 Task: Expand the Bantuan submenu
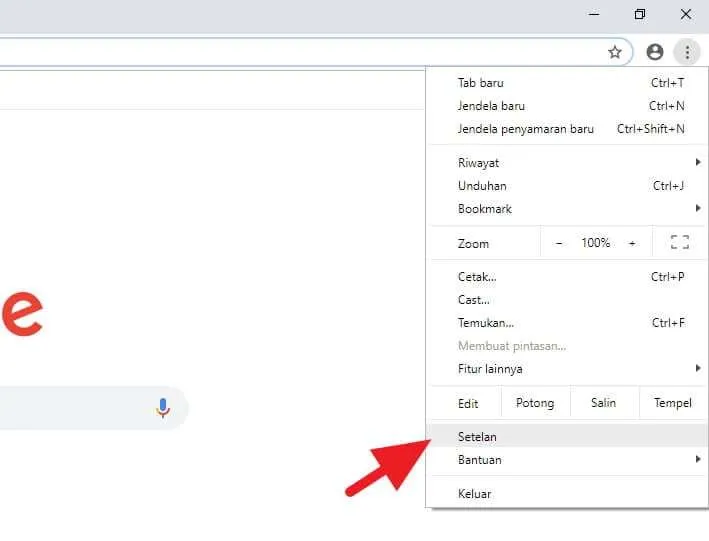(x=567, y=460)
